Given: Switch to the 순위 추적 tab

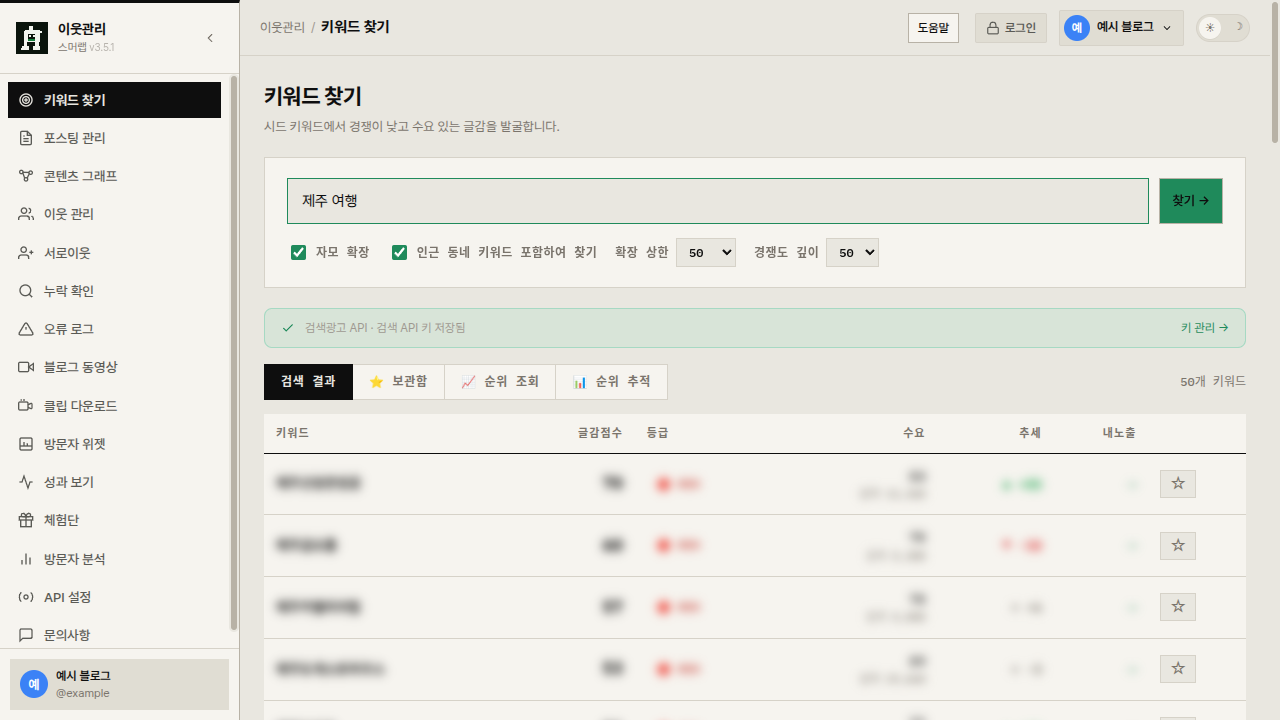Looking at the screenshot, I should [x=612, y=382].
